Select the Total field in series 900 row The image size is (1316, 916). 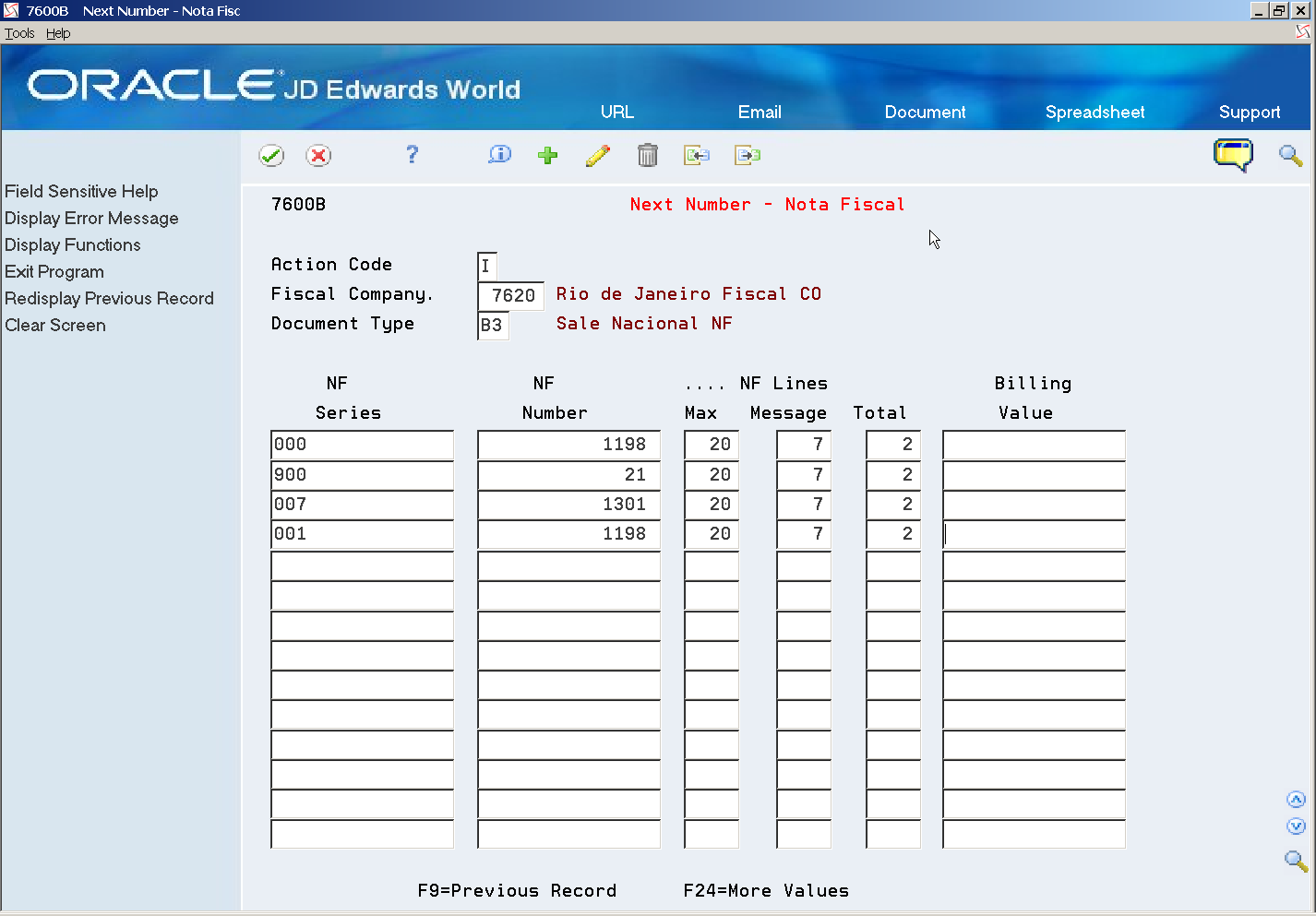click(x=893, y=475)
